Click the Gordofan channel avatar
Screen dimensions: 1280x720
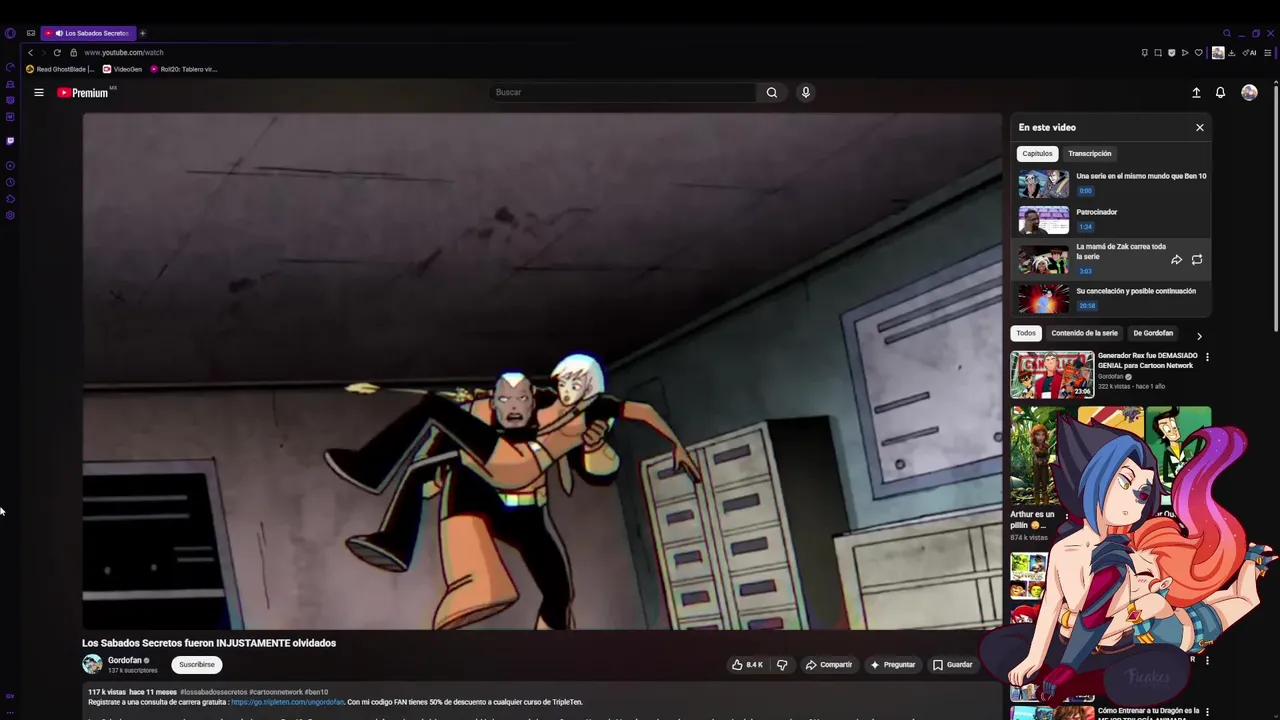click(92, 664)
